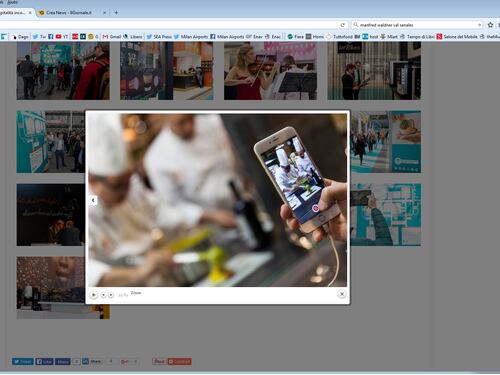
Task: Open the Milan Airports Twitter bookmark
Action: pyautogui.click(x=191, y=37)
